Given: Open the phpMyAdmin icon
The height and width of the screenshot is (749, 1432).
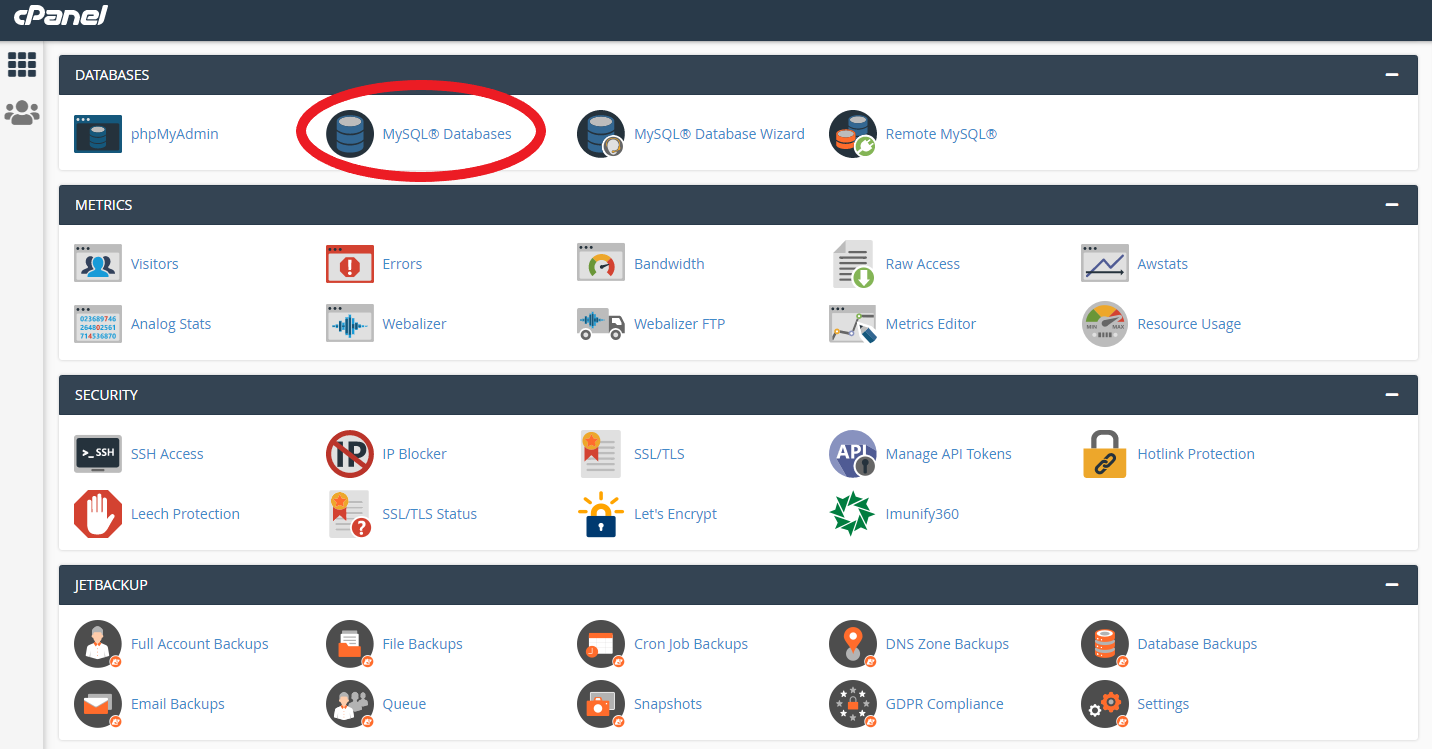Looking at the screenshot, I should [x=97, y=134].
